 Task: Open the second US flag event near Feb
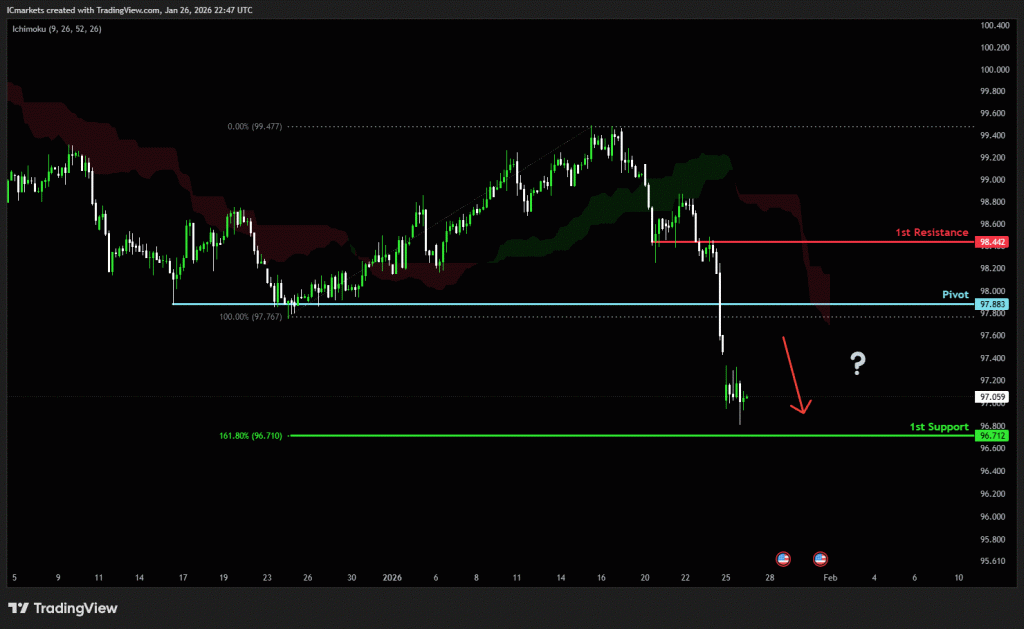point(820,558)
